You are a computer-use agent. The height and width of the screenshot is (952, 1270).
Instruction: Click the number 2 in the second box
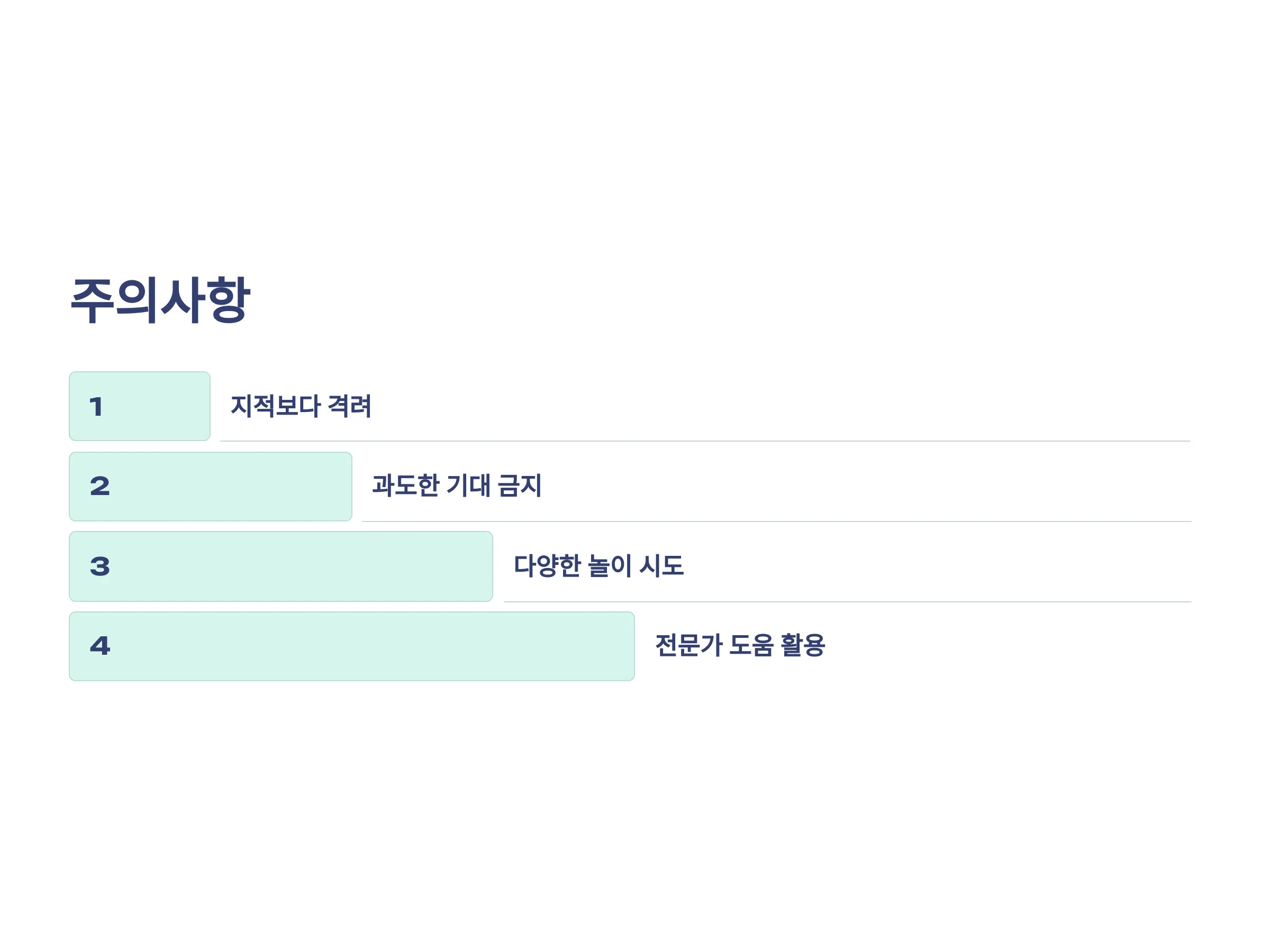coord(100,486)
